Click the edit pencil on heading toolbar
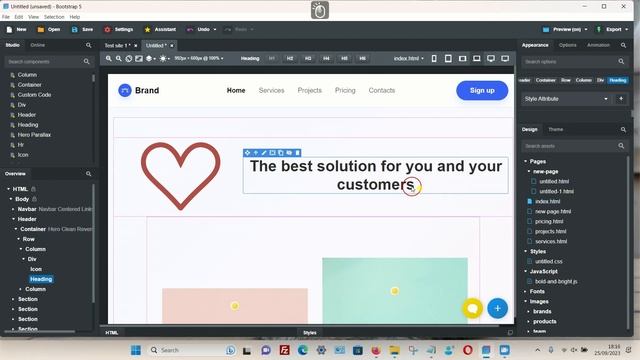The image size is (640, 360). [264, 153]
